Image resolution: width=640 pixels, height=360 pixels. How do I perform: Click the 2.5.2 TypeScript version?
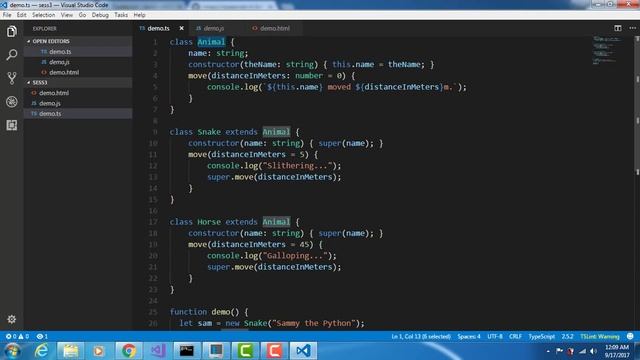567,336
